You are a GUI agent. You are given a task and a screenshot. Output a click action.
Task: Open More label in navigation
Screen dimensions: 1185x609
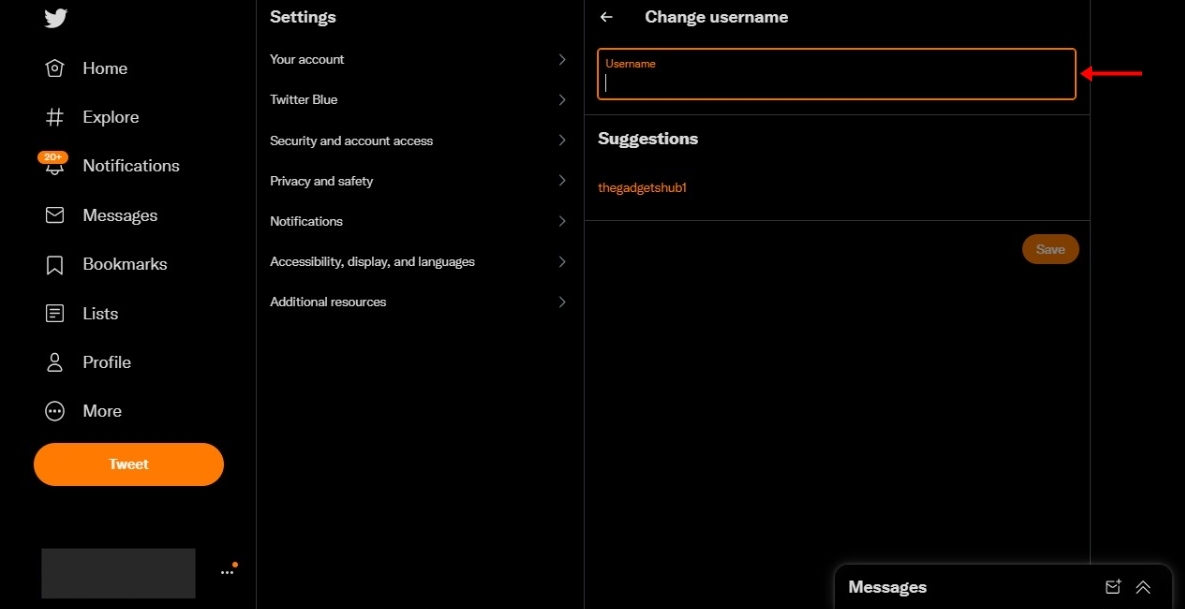[x=103, y=411]
